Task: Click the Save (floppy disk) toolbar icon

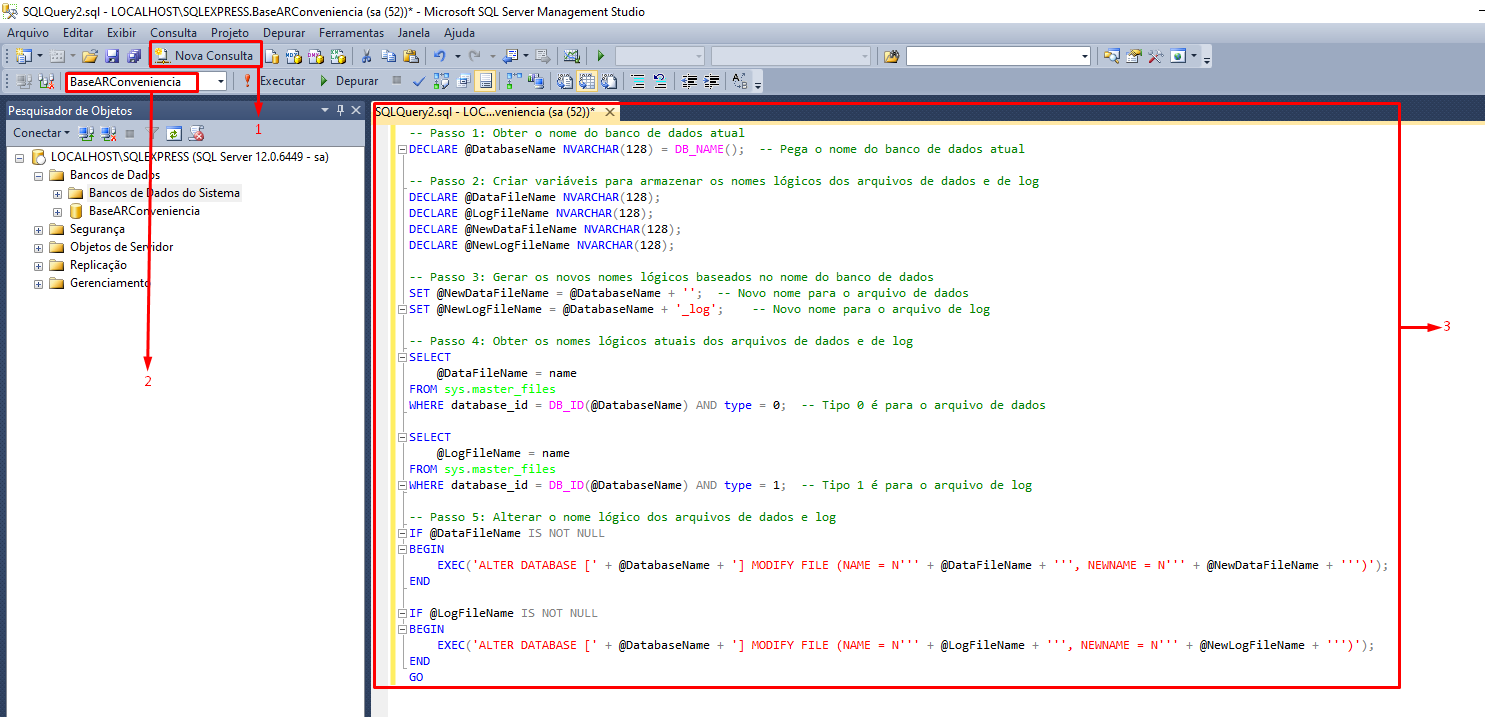Action: click(x=111, y=56)
